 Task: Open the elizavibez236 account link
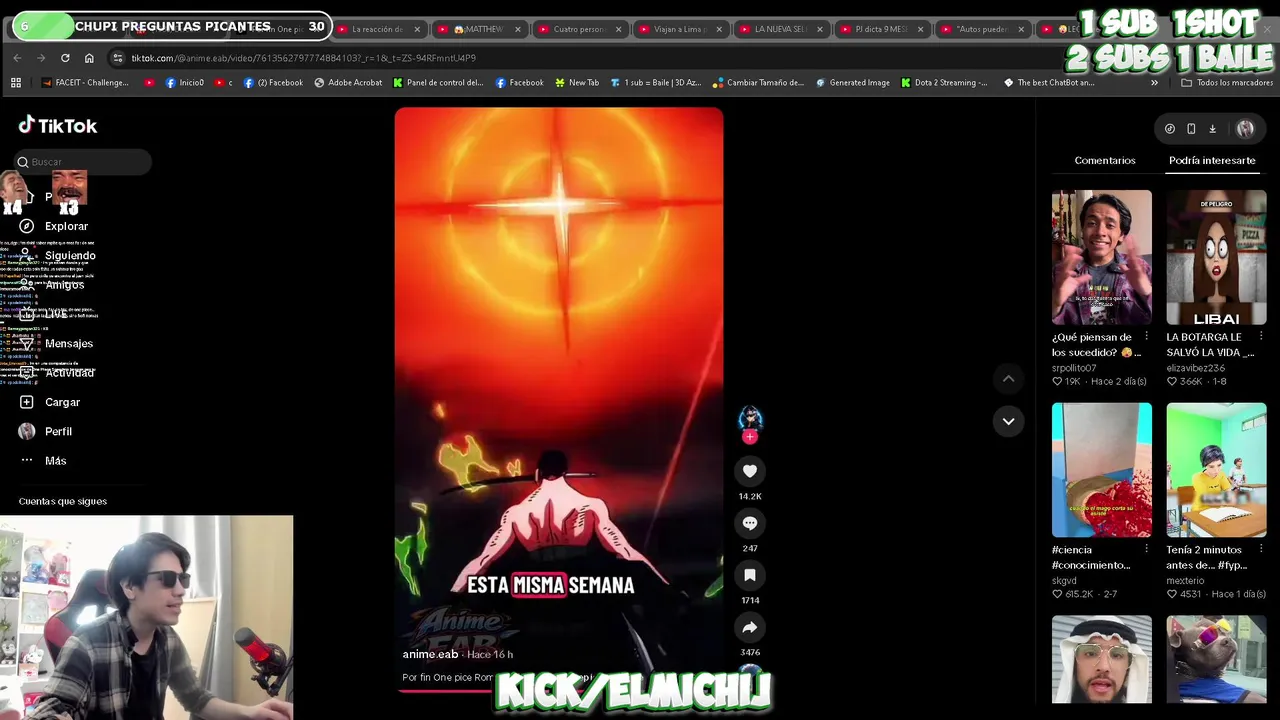point(1195,368)
